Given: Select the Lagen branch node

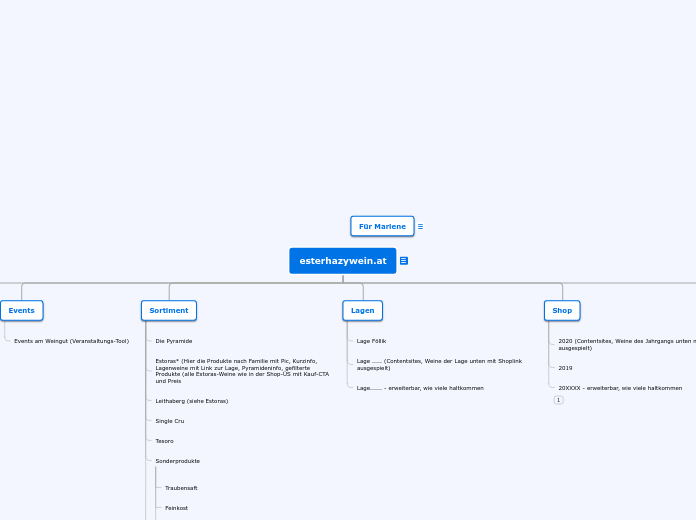Looking at the screenshot, I should (x=363, y=310).
